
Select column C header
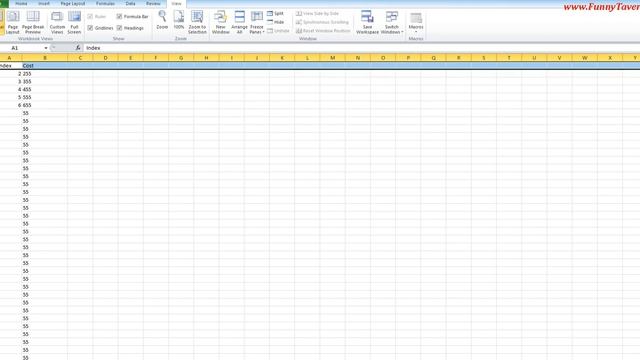pos(80,58)
